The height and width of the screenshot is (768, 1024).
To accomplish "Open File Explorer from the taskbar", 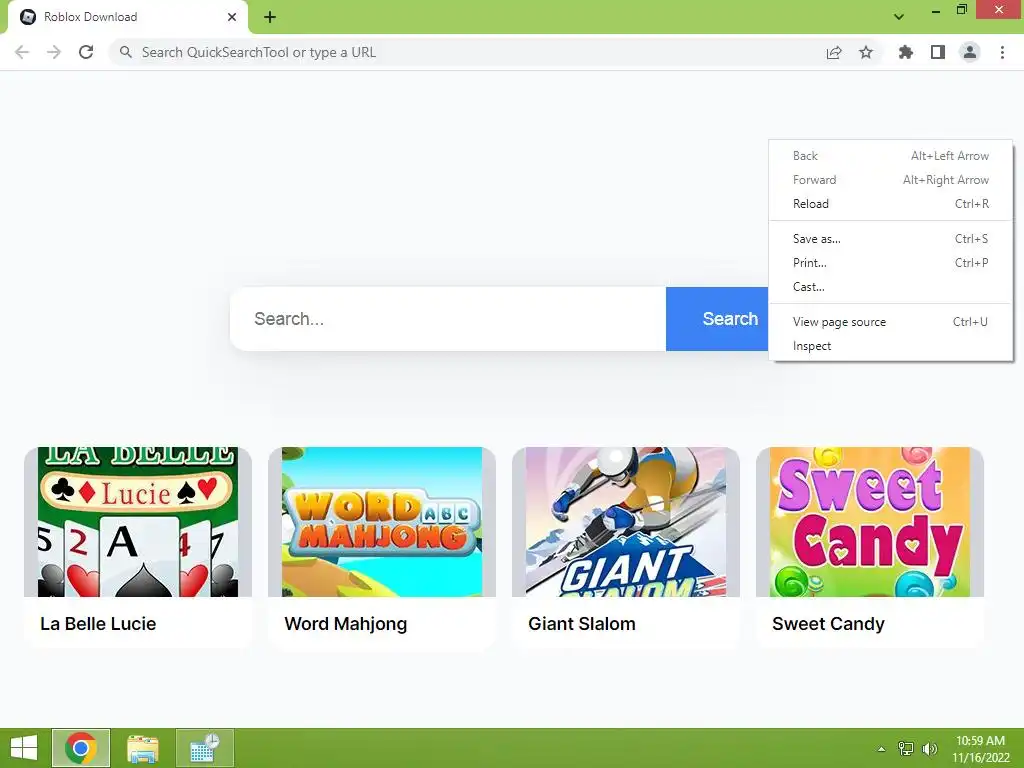I will [143, 748].
